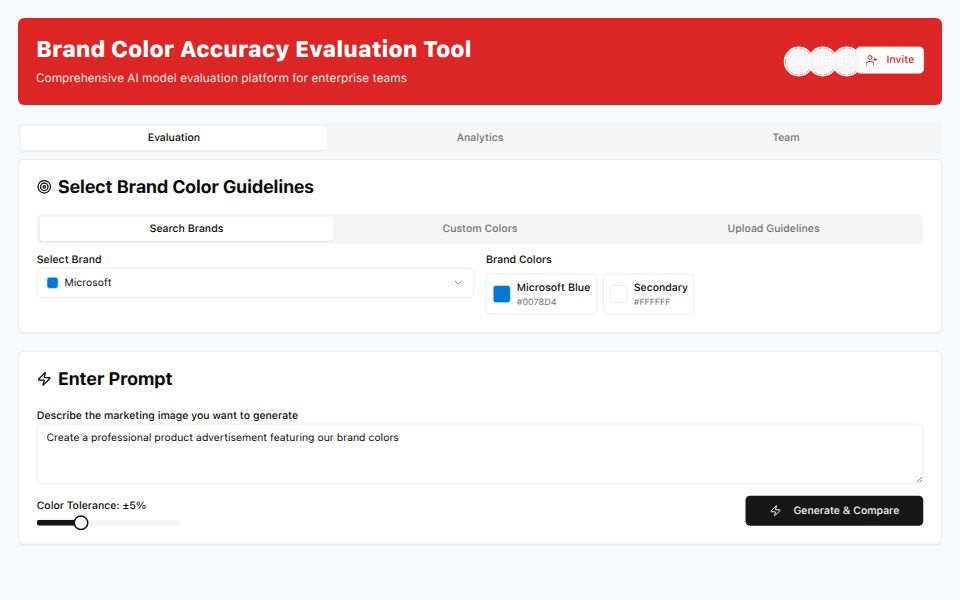Click the Microsoft Blue #0078D4 swatch
960x600 pixels.
click(x=502, y=294)
